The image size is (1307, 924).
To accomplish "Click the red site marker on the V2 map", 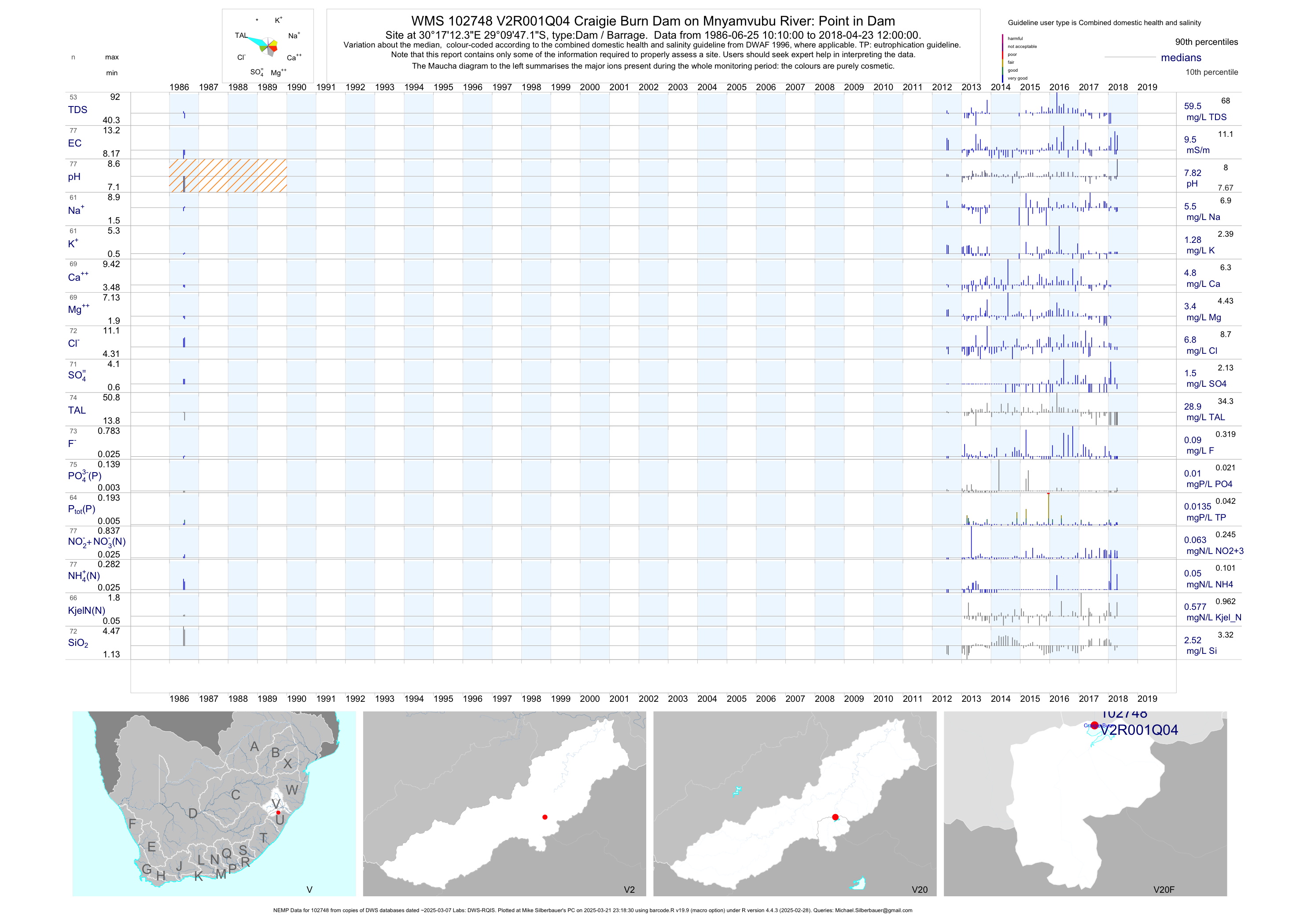I will pyautogui.click(x=545, y=817).
